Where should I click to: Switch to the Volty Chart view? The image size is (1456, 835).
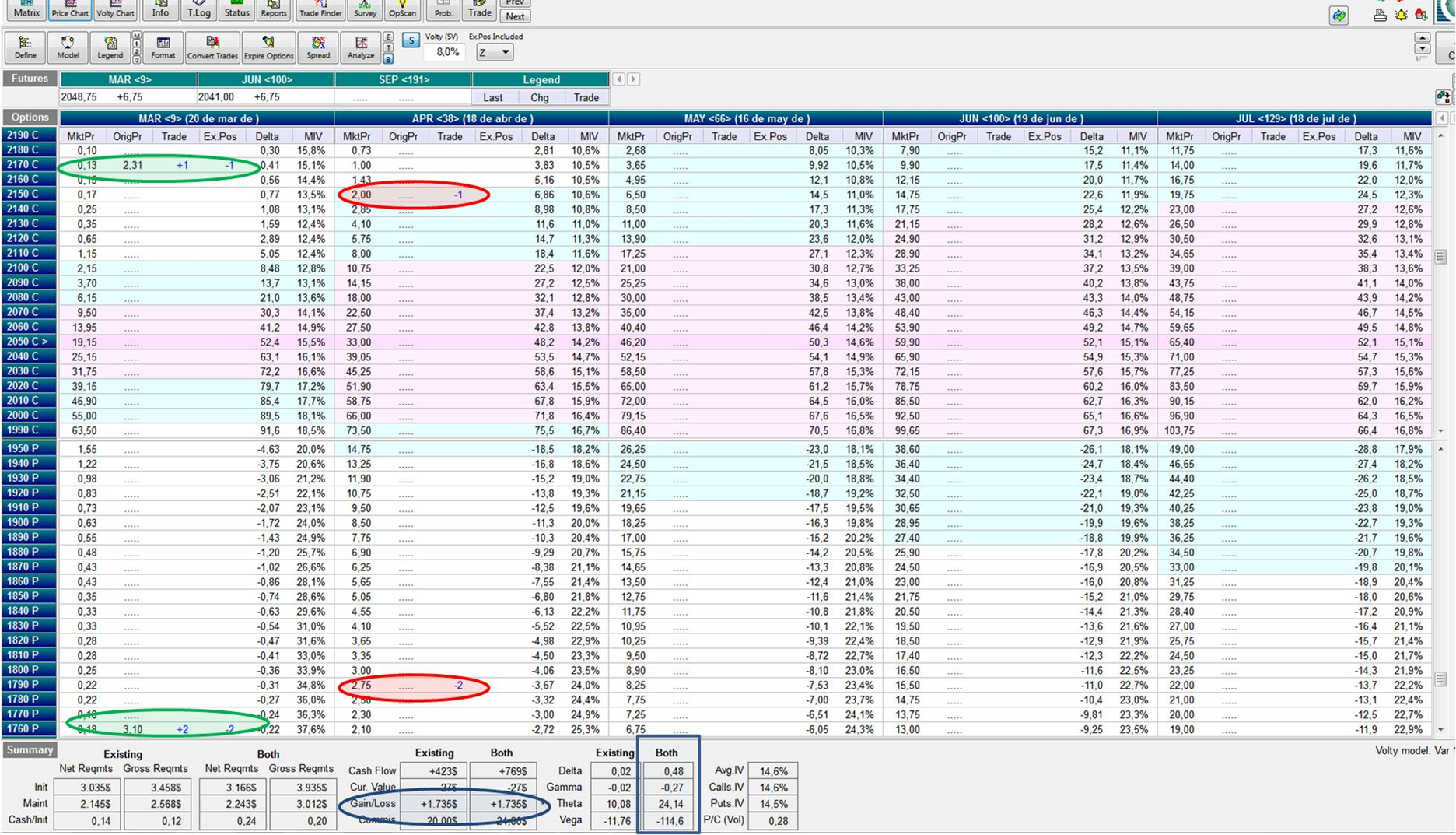point(115,9)
